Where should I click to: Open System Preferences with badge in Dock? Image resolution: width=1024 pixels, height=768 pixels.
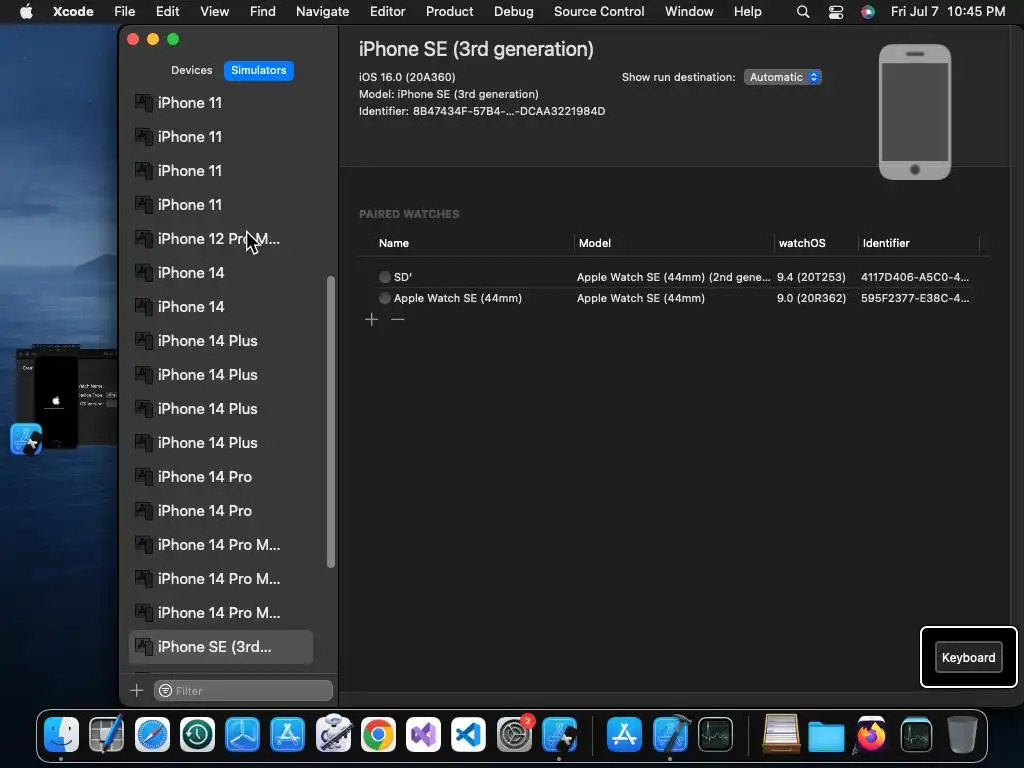pyautogui.click(x=514, y=735)
